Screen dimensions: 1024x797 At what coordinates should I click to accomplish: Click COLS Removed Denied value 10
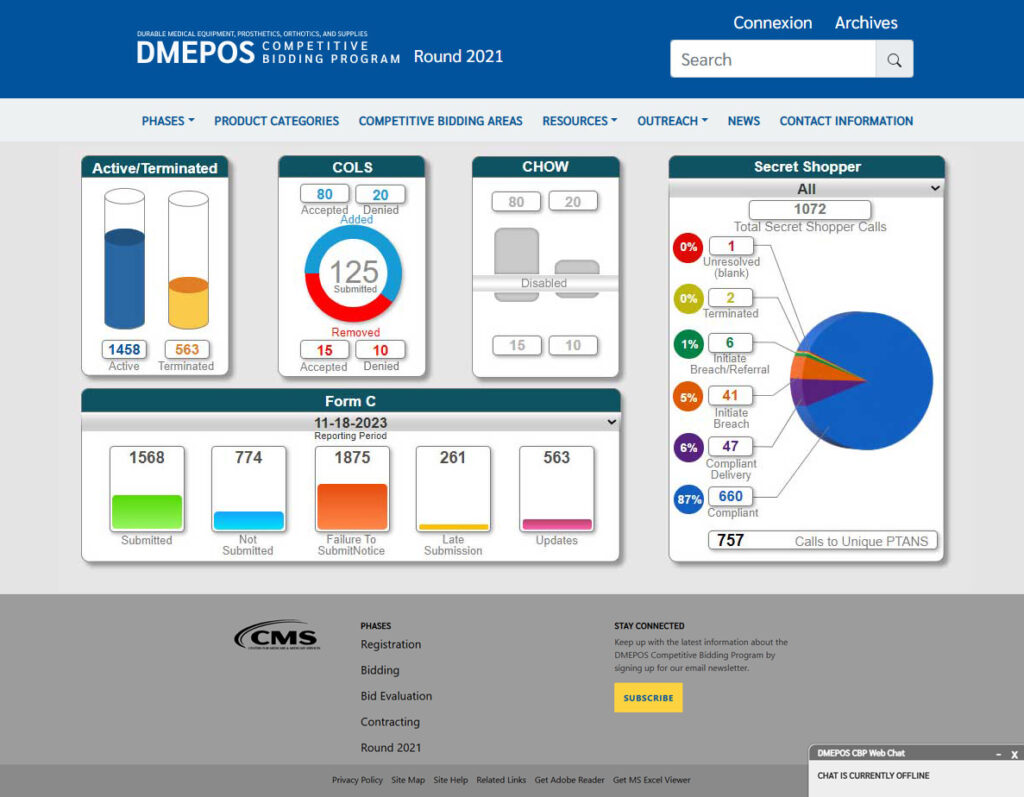tap(380, 350)
